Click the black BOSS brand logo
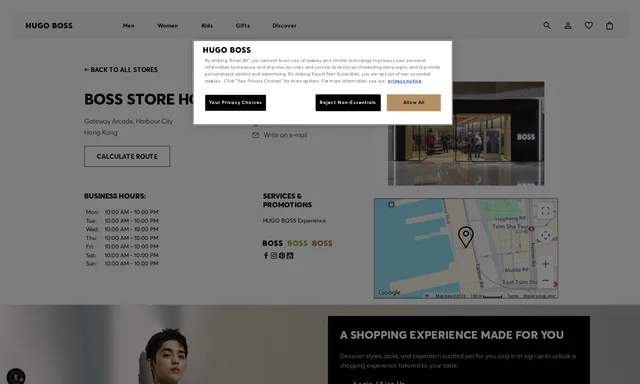 [x=273, y=243]
